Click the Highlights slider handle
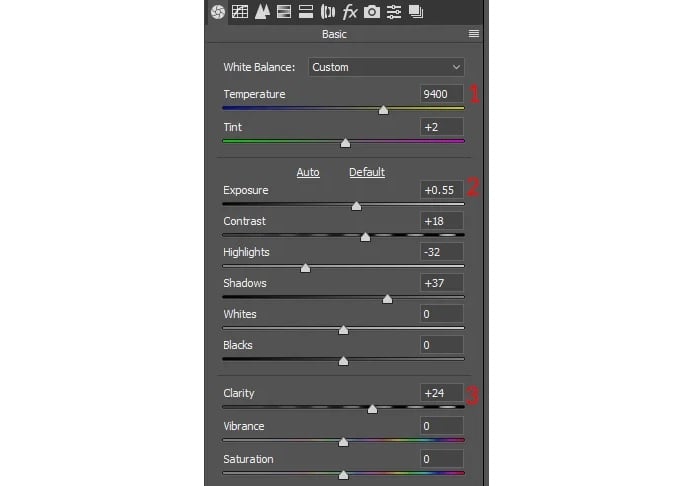 (305, 268)
